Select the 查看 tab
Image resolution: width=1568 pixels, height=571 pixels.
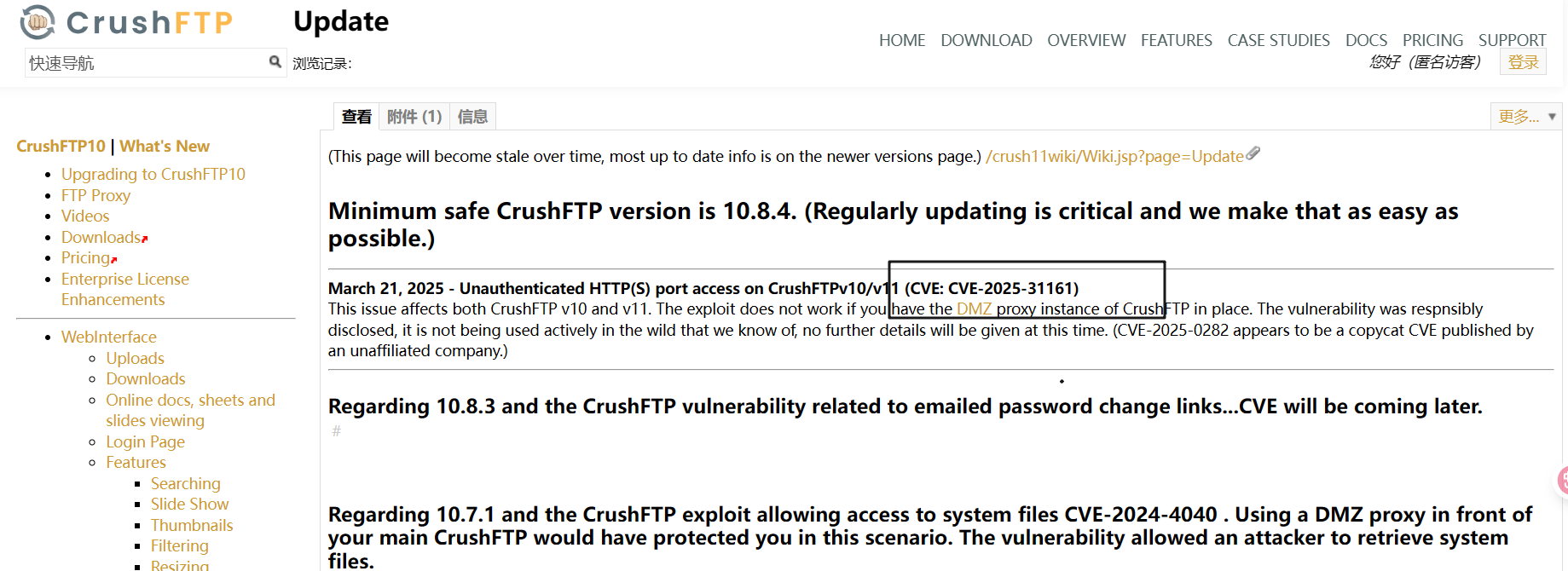356,117
